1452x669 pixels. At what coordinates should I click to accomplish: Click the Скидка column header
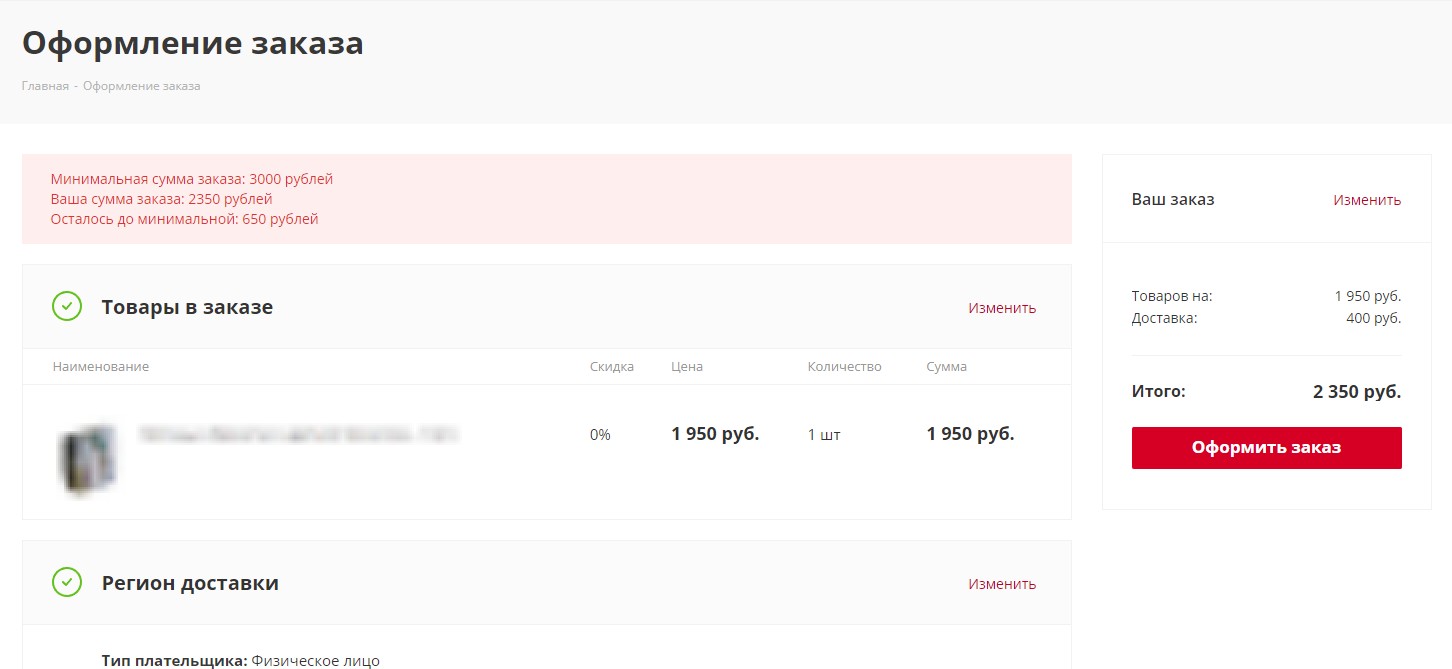(x=611, y=367)
